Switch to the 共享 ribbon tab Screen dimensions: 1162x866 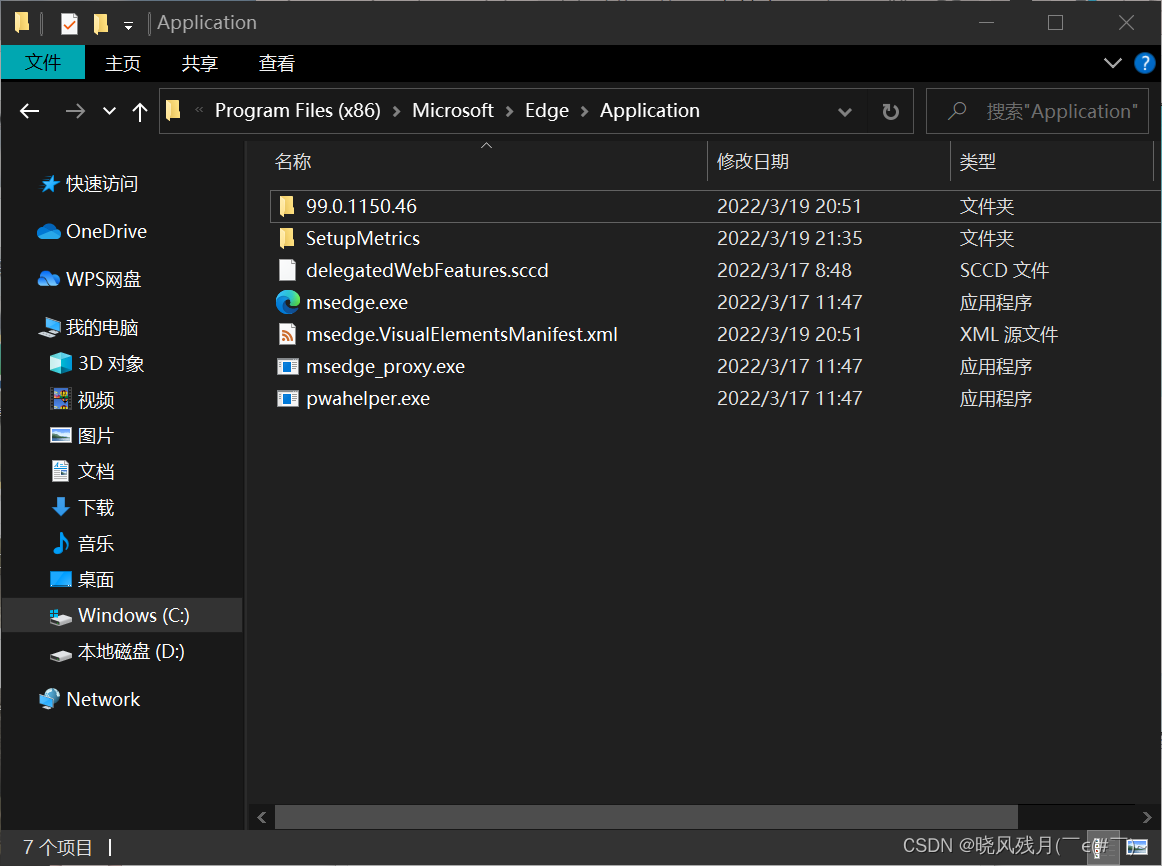pos(199,64)
